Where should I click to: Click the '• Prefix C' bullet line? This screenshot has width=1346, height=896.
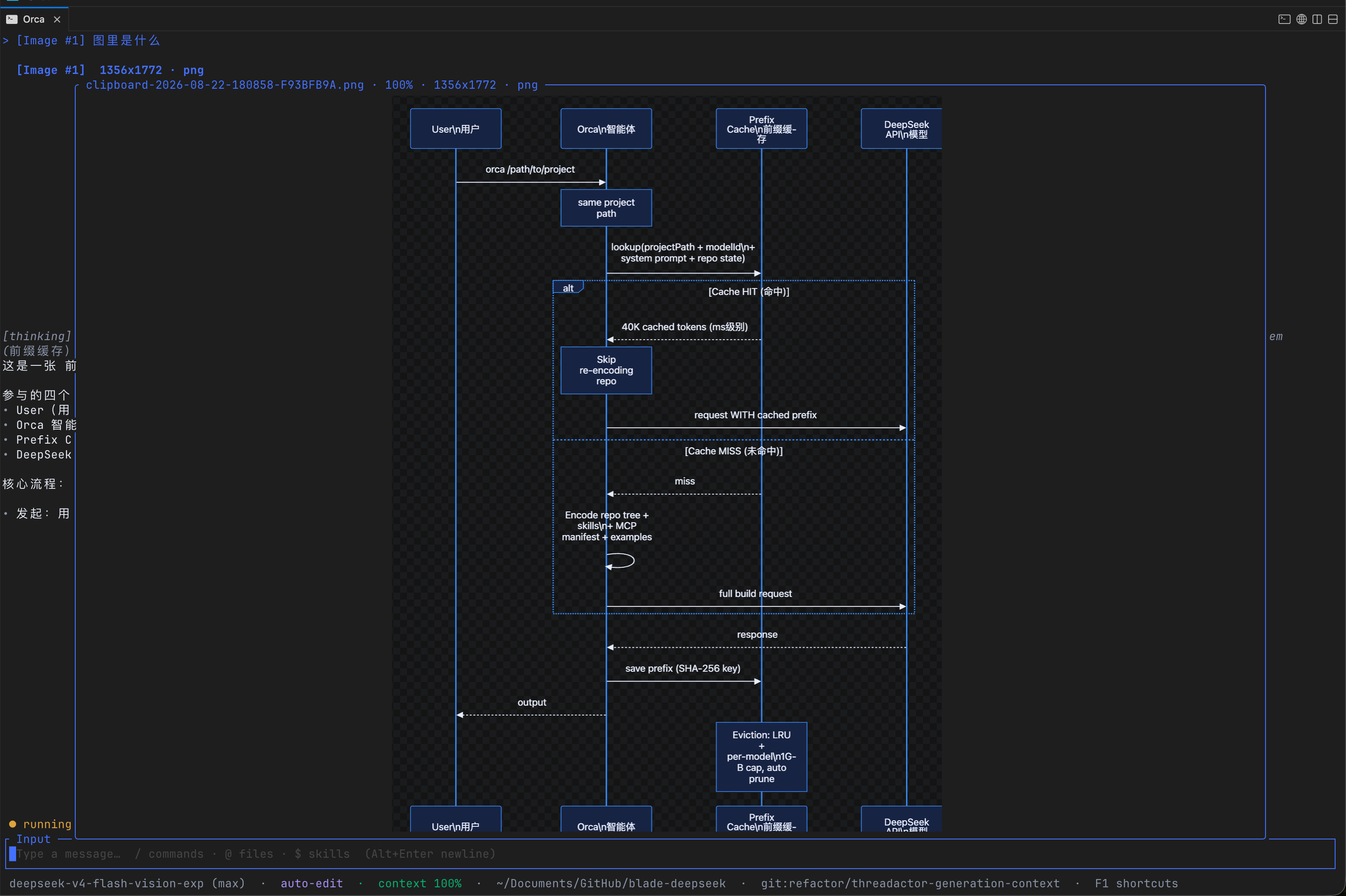point(37,439)
